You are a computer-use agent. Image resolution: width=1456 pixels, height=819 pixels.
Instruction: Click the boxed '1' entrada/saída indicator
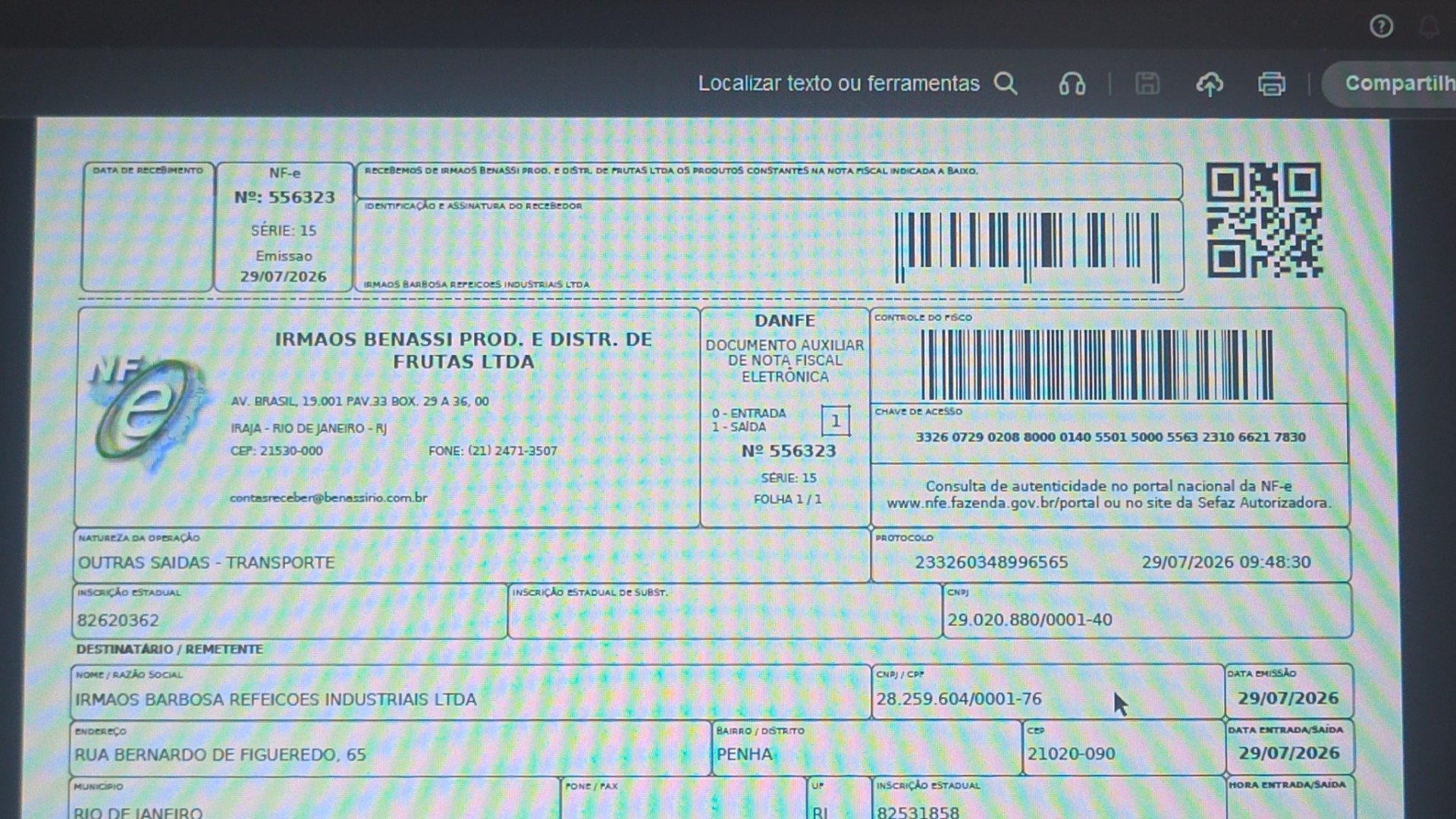tap(836, 421)
